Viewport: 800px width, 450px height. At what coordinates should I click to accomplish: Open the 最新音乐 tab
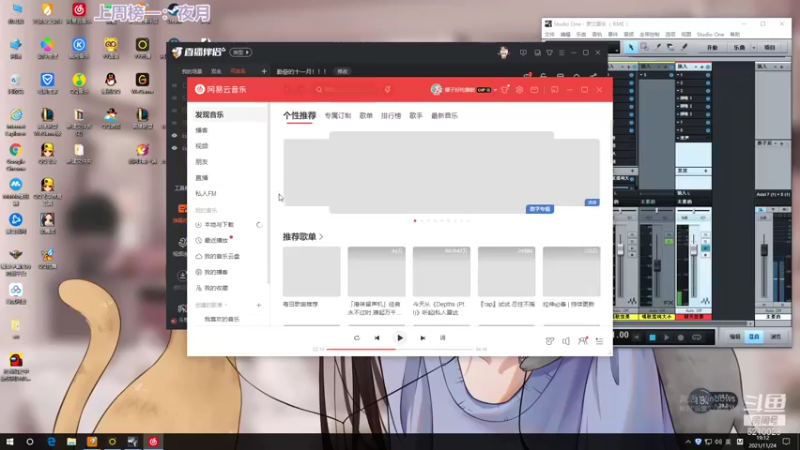click(444, 116)
